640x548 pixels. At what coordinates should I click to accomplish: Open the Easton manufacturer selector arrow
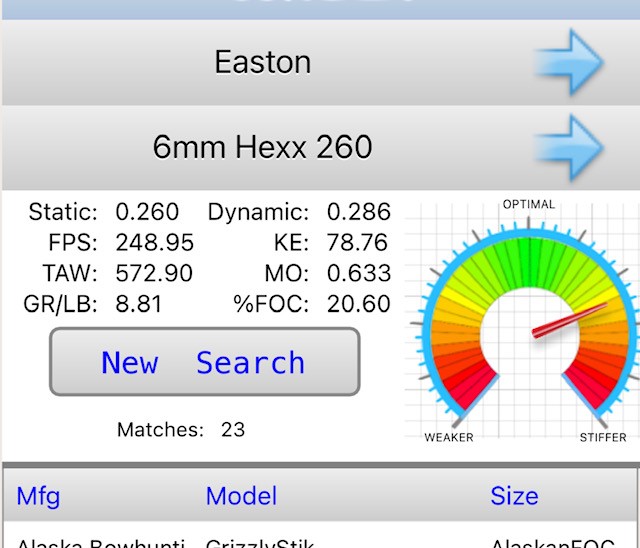tap(569, 62)
